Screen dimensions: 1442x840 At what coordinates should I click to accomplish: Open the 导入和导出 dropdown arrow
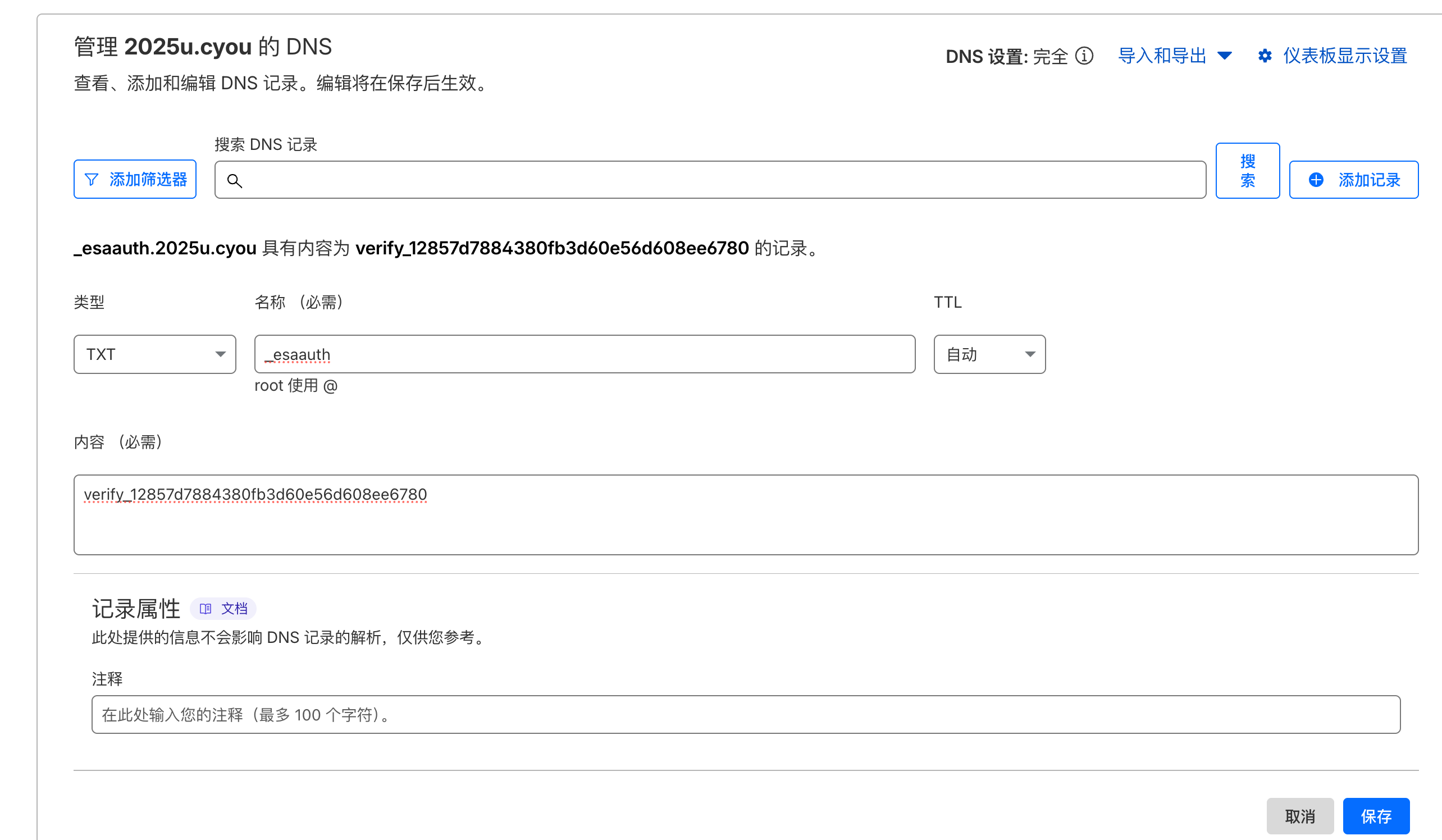click(1225, 56)
